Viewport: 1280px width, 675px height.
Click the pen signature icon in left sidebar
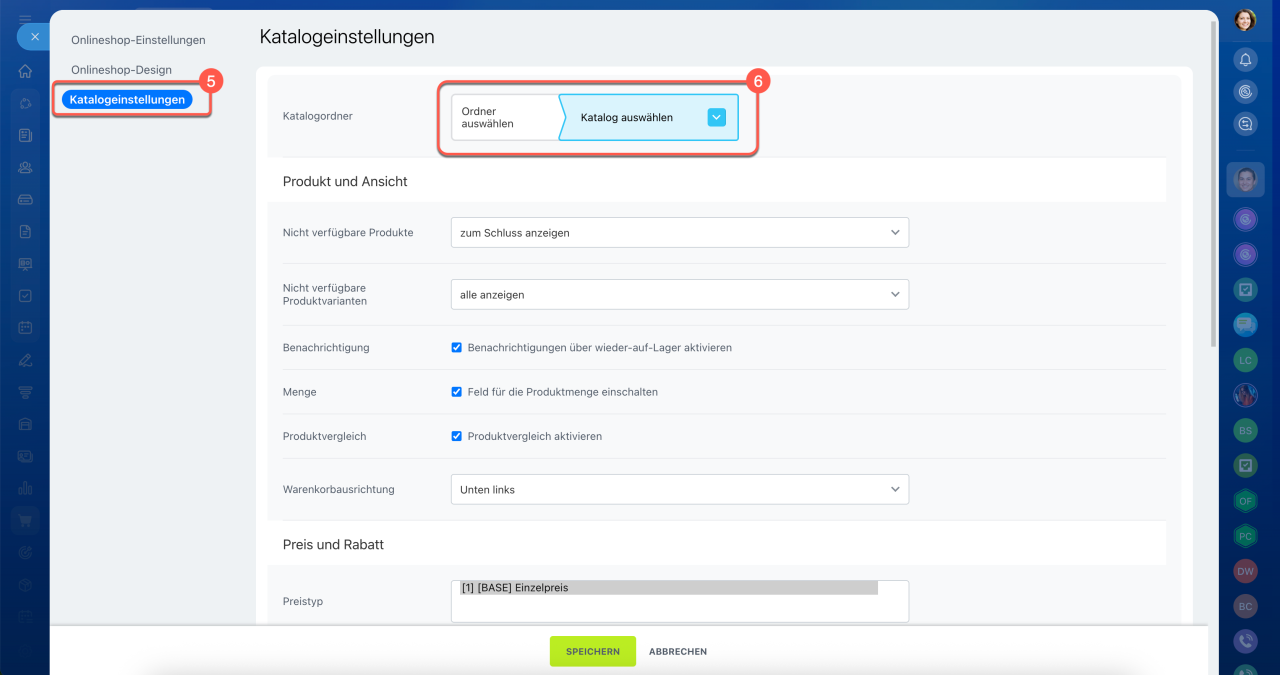click(25, 359)
